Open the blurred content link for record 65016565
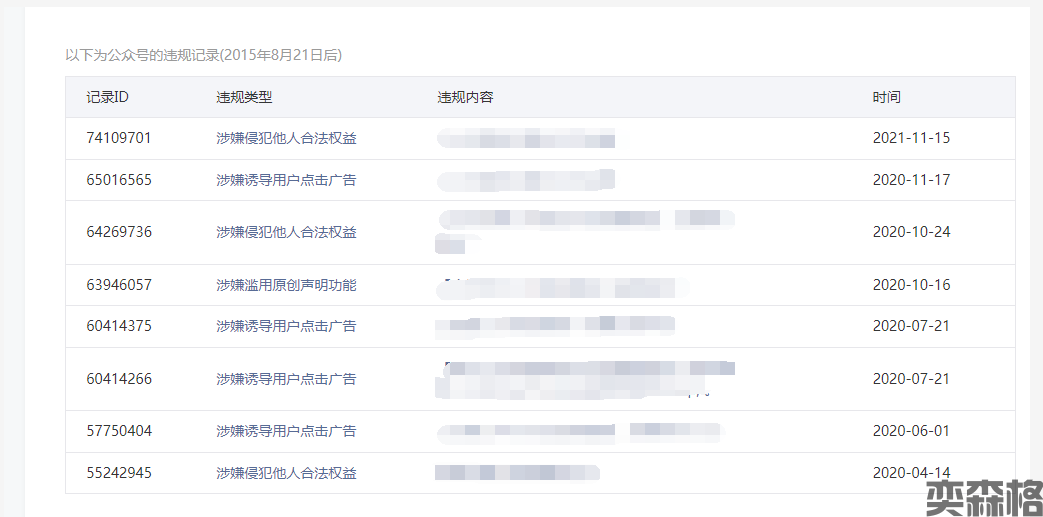Screen dimensions: 1043x517 (x=525, y=180)
